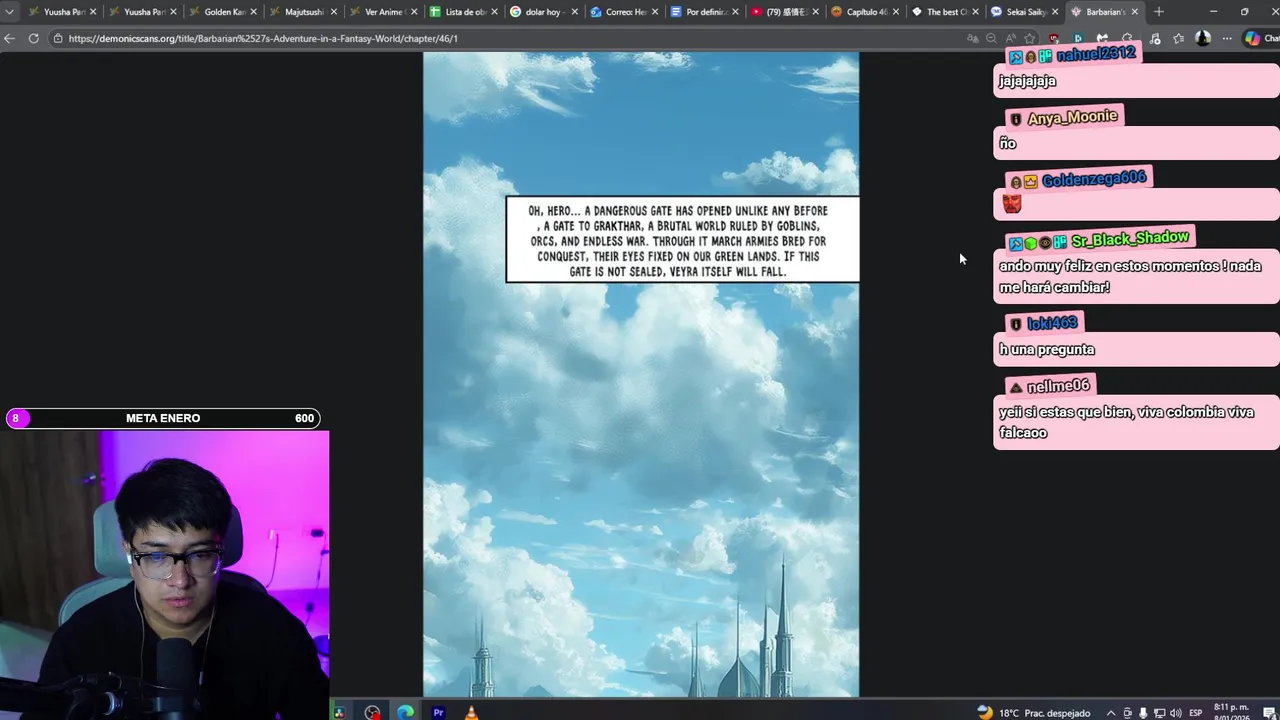Screen dimensions: 1280x720
Task: Open DaVinci Resolve from the taskbar
Action: pyautogui.click(x=340, y=713)
